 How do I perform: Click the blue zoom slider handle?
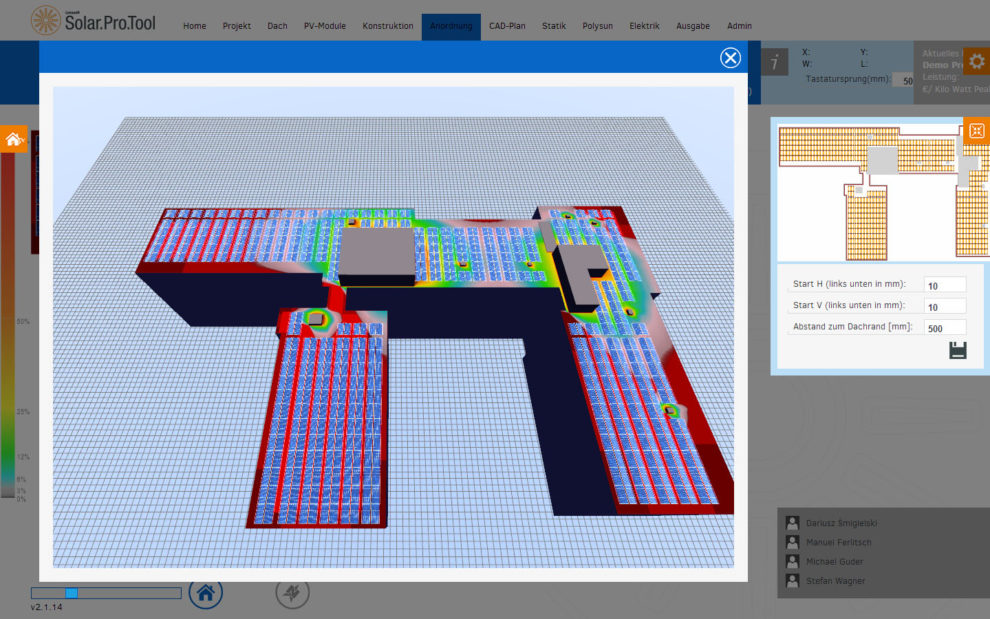[71, 593]
